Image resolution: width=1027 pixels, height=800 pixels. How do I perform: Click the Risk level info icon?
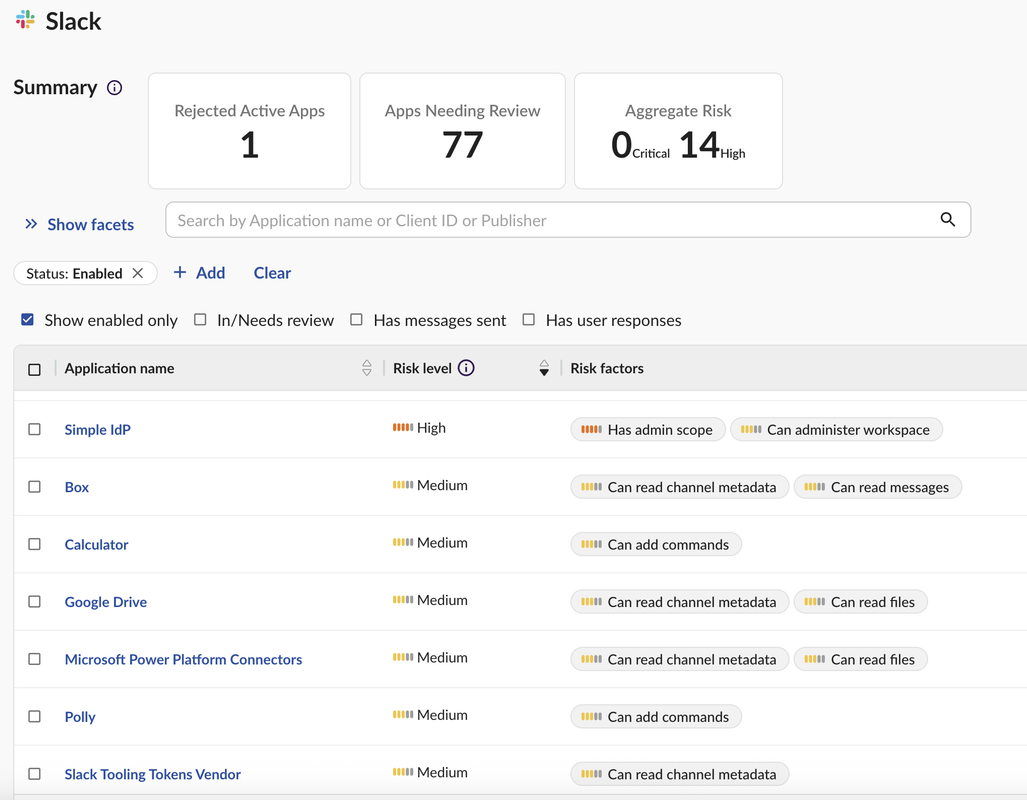point(466,368)
